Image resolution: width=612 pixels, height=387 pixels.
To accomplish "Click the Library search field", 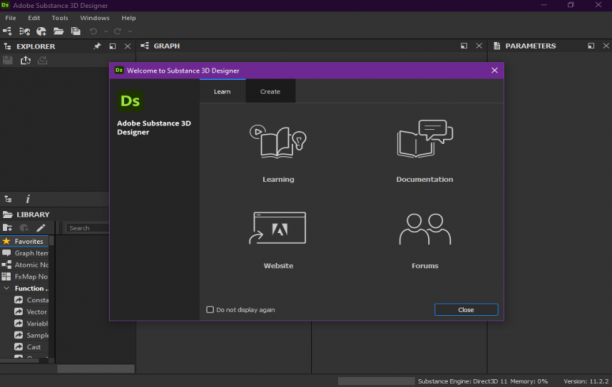I will coord(87,228).
